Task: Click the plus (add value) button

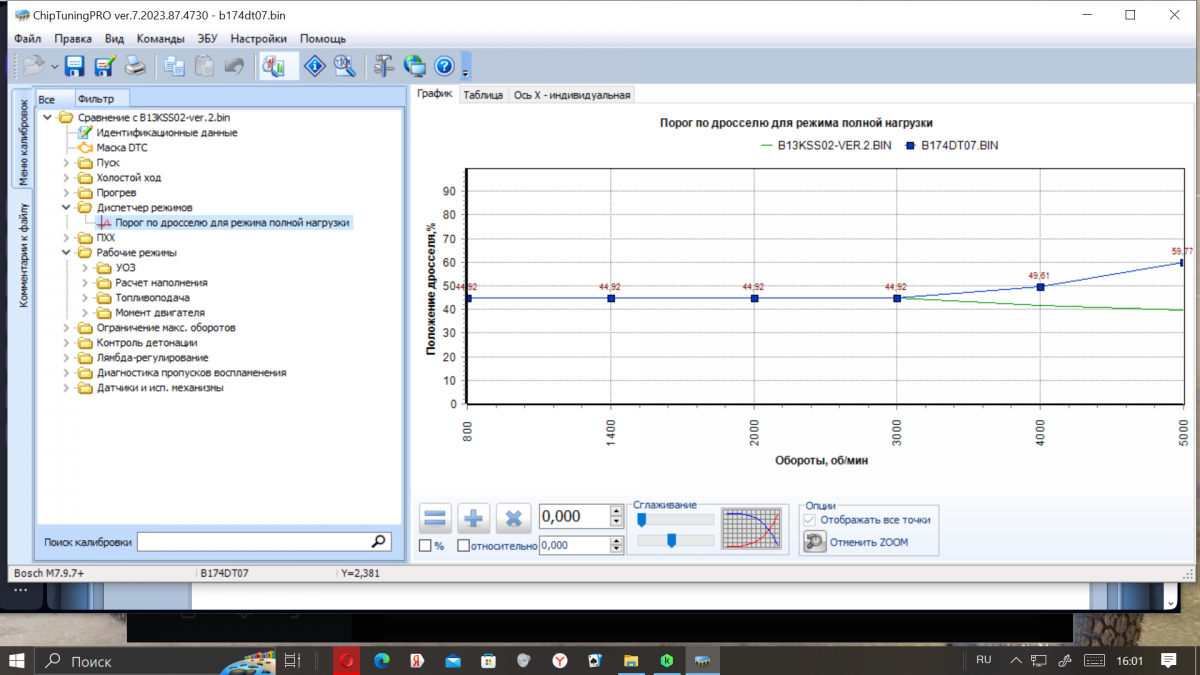Action: 474,518
